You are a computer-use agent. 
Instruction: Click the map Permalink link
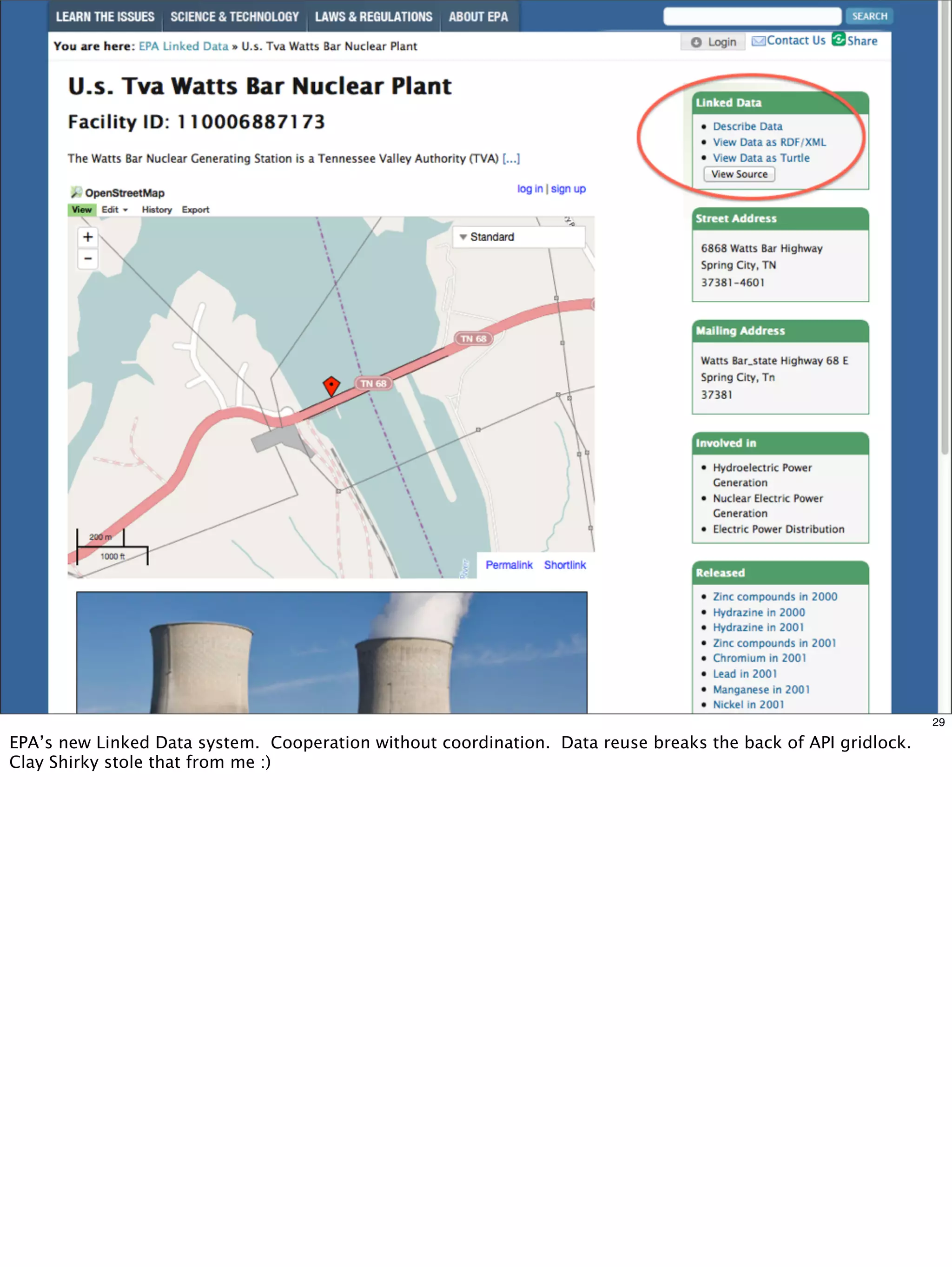[509, 565]
